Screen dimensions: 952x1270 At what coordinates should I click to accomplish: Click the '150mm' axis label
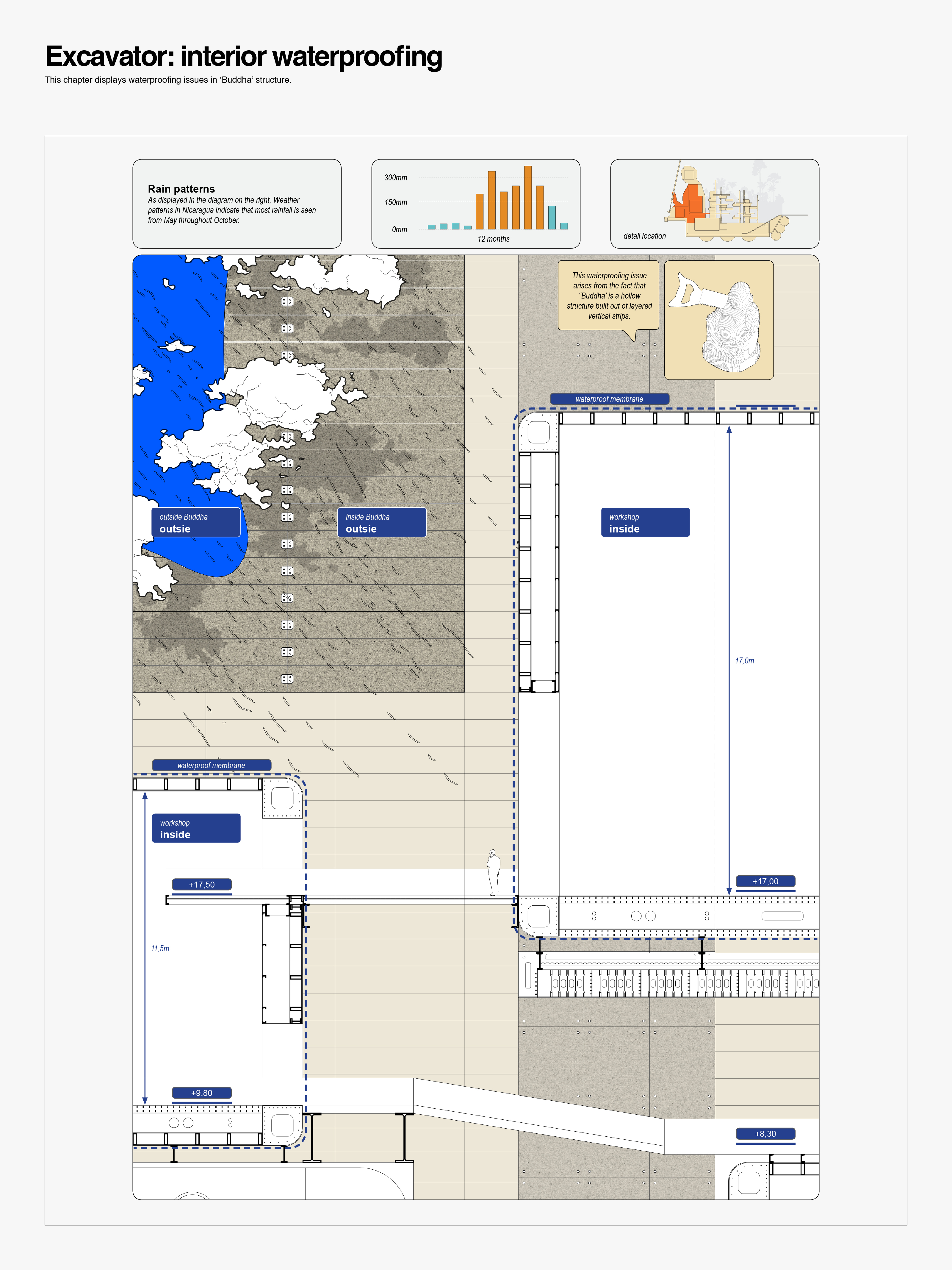tap(396, 202)
